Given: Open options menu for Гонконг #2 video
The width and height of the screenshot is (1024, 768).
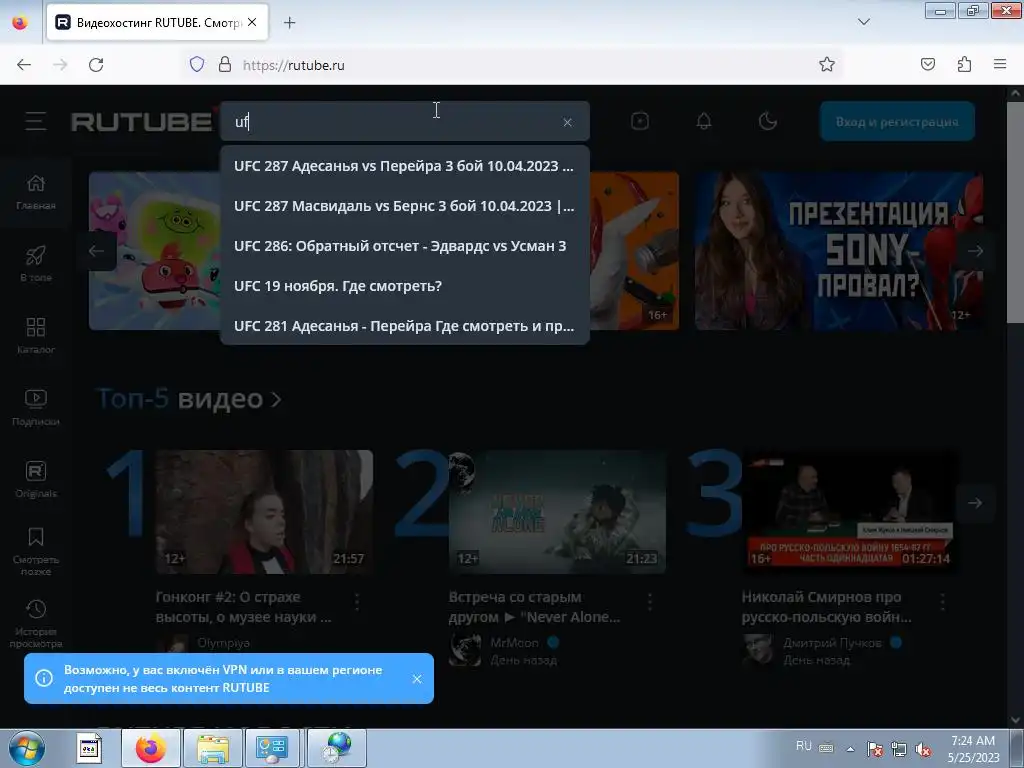Looking at the screenshot, I should pyautogui.click(x=357, y=601).
